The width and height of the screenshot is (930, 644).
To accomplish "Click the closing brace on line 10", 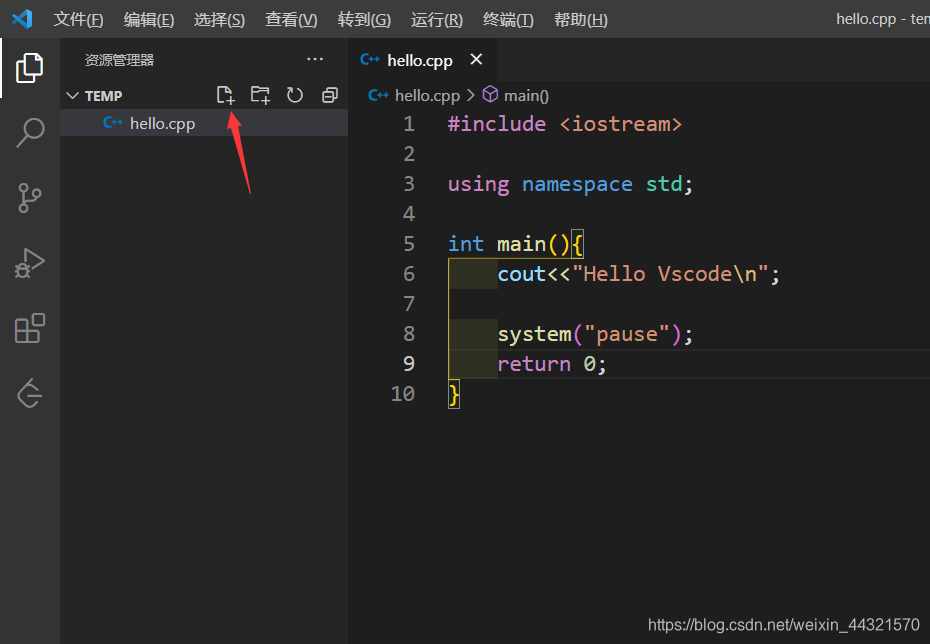I will pyautogui.click(x=454, y=394).
